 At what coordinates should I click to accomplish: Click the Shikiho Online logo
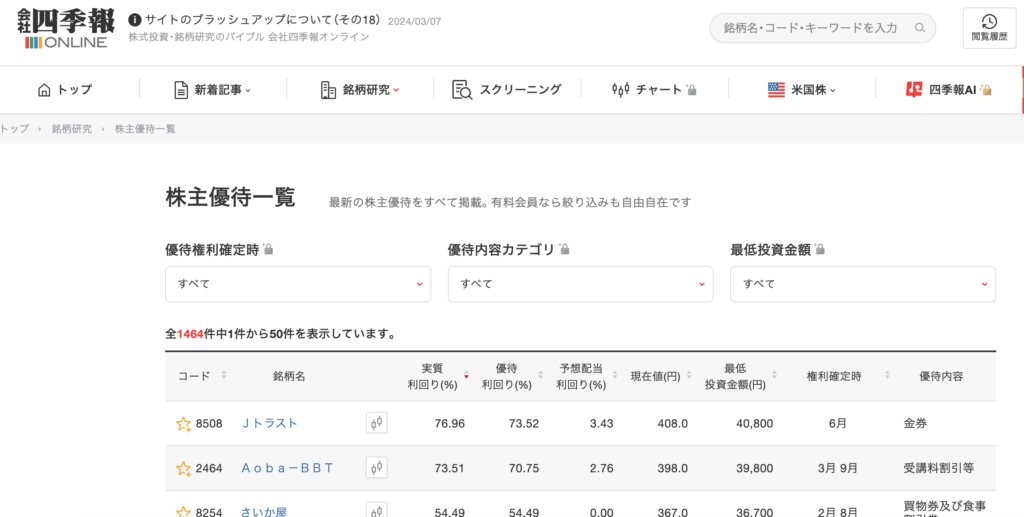tap(66, 29)
